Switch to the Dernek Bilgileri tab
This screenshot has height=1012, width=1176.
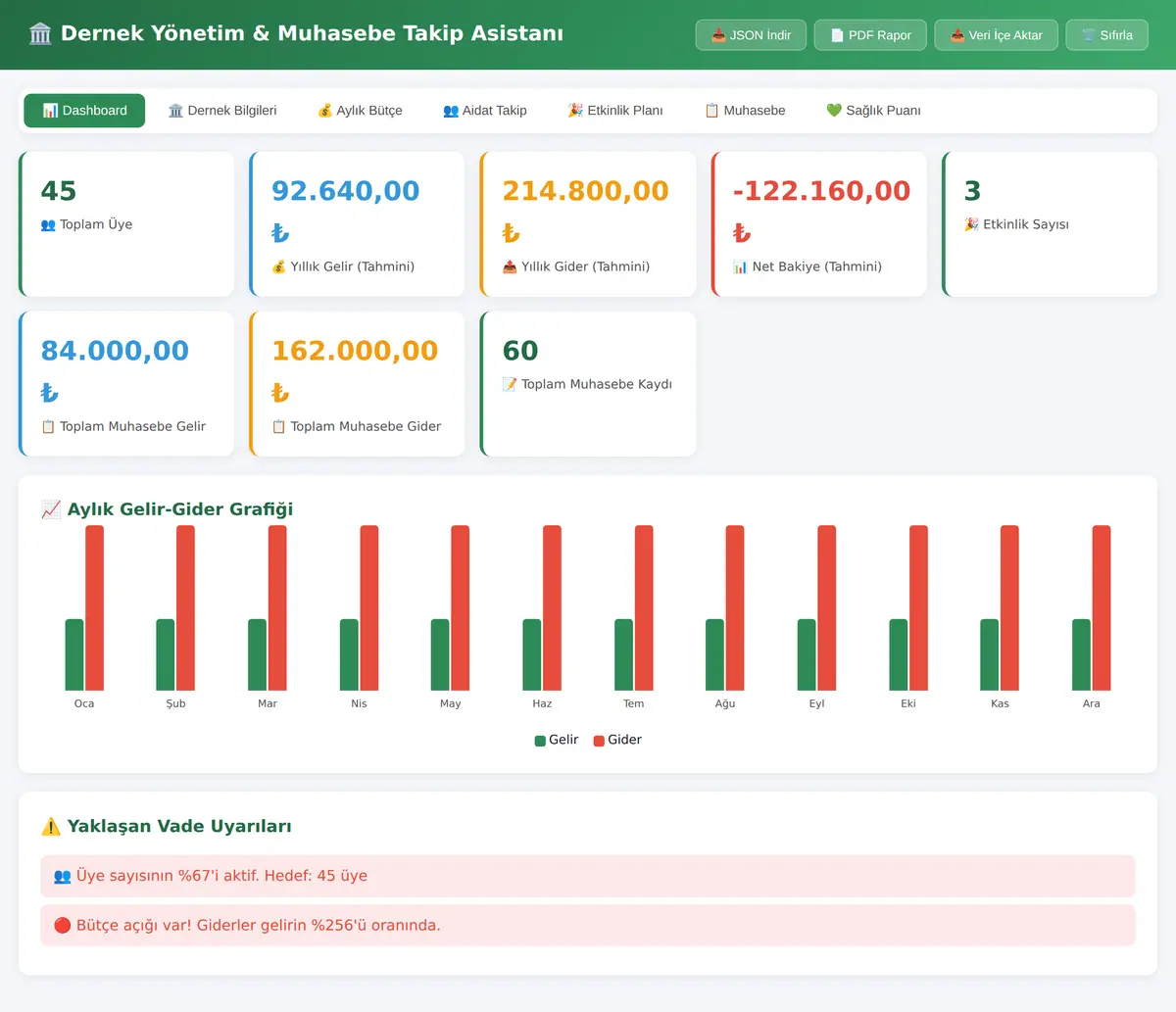(x=222, y=111)
